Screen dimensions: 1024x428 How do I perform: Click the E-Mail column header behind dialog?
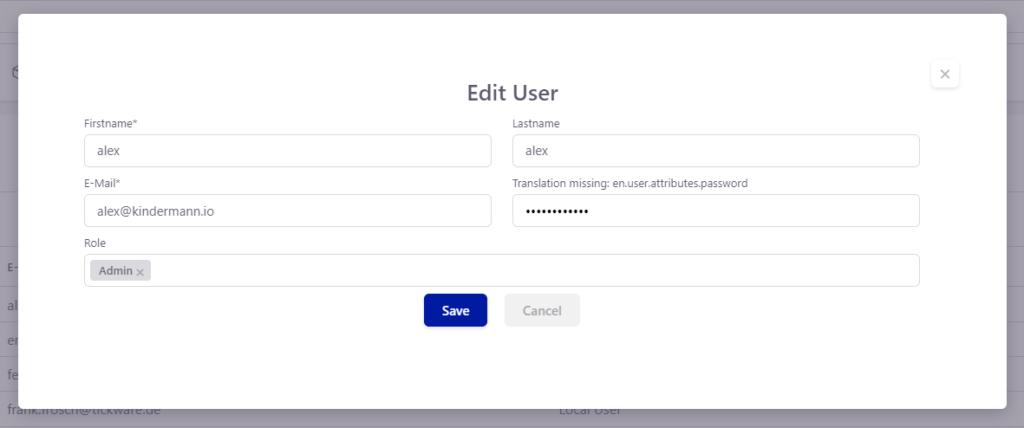(x=10, y=268)
